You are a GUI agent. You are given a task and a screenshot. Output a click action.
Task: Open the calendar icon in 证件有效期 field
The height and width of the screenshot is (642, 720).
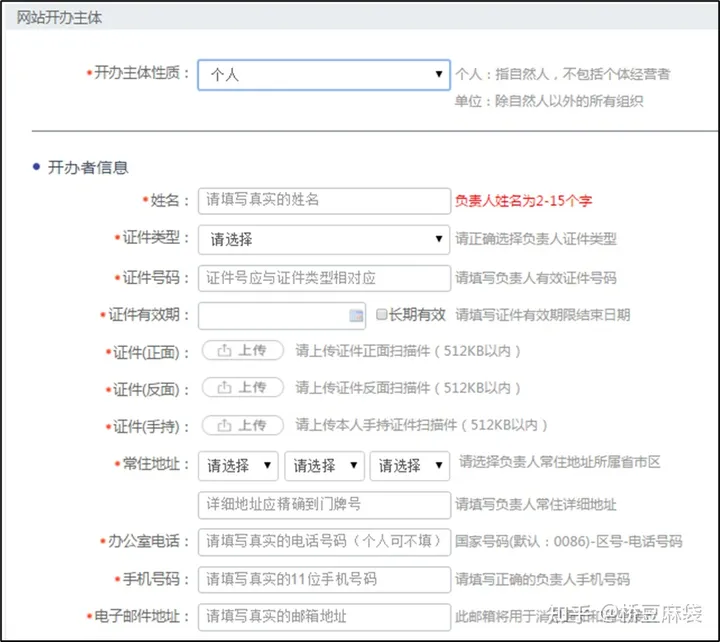click(356, 315)
